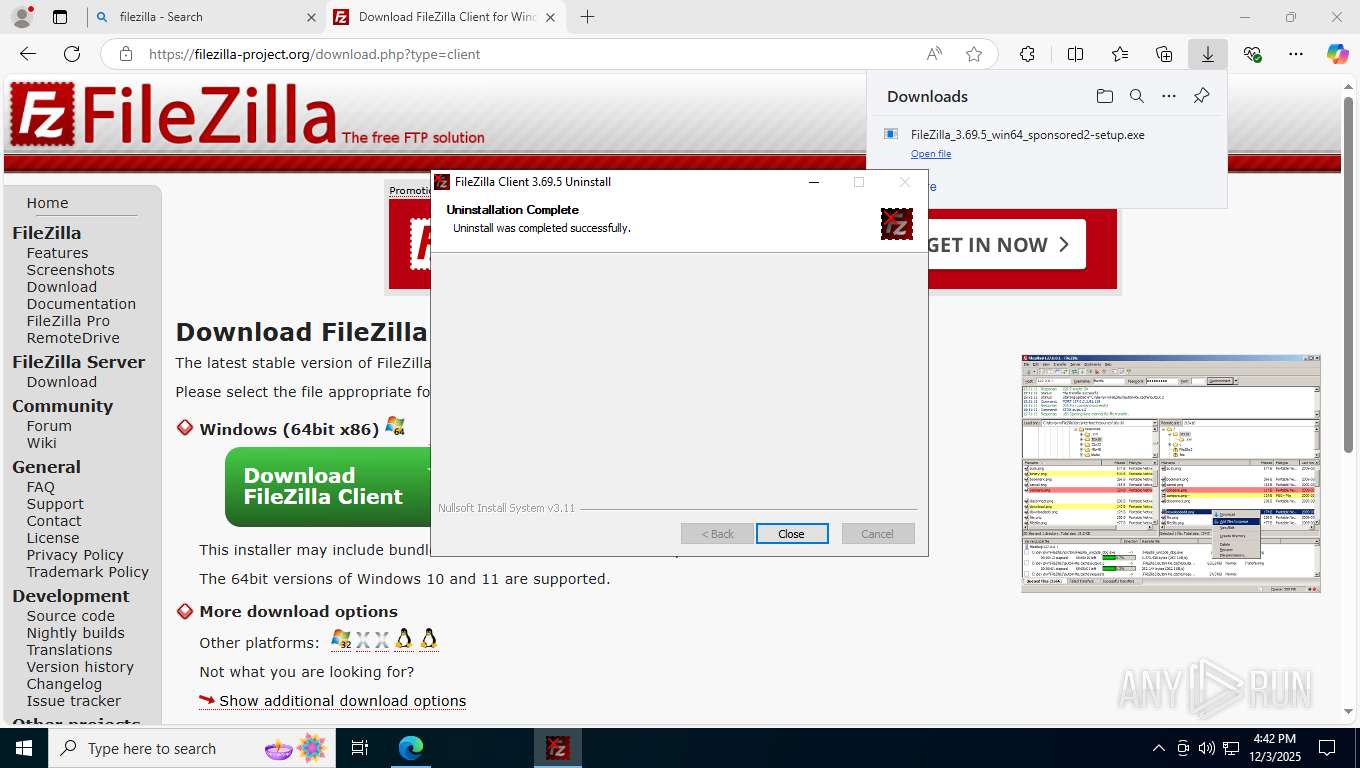Open more options in the Downloads panel

point(1168,96)
